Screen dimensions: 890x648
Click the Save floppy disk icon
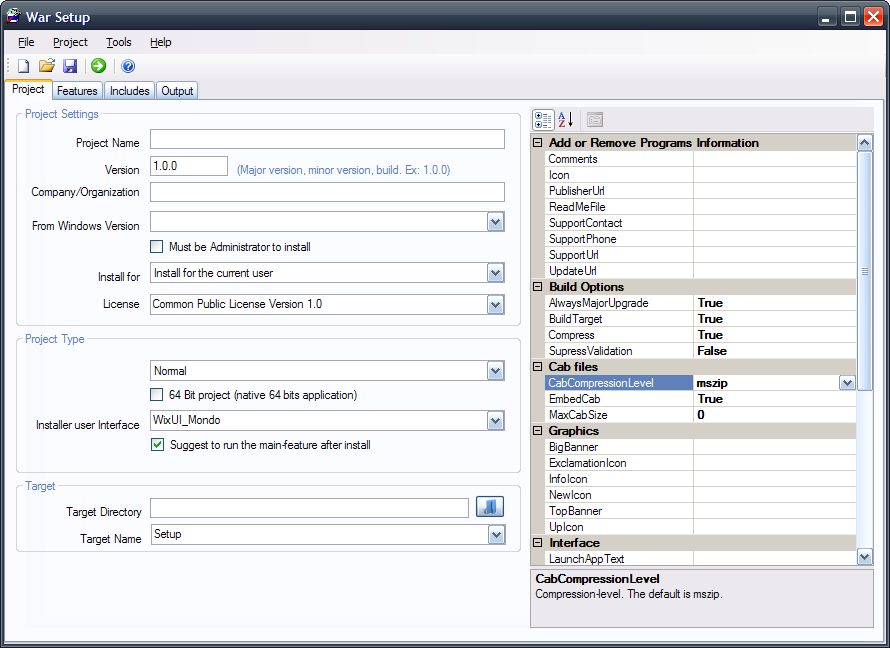pyautogui.click(x=70, y=66)
